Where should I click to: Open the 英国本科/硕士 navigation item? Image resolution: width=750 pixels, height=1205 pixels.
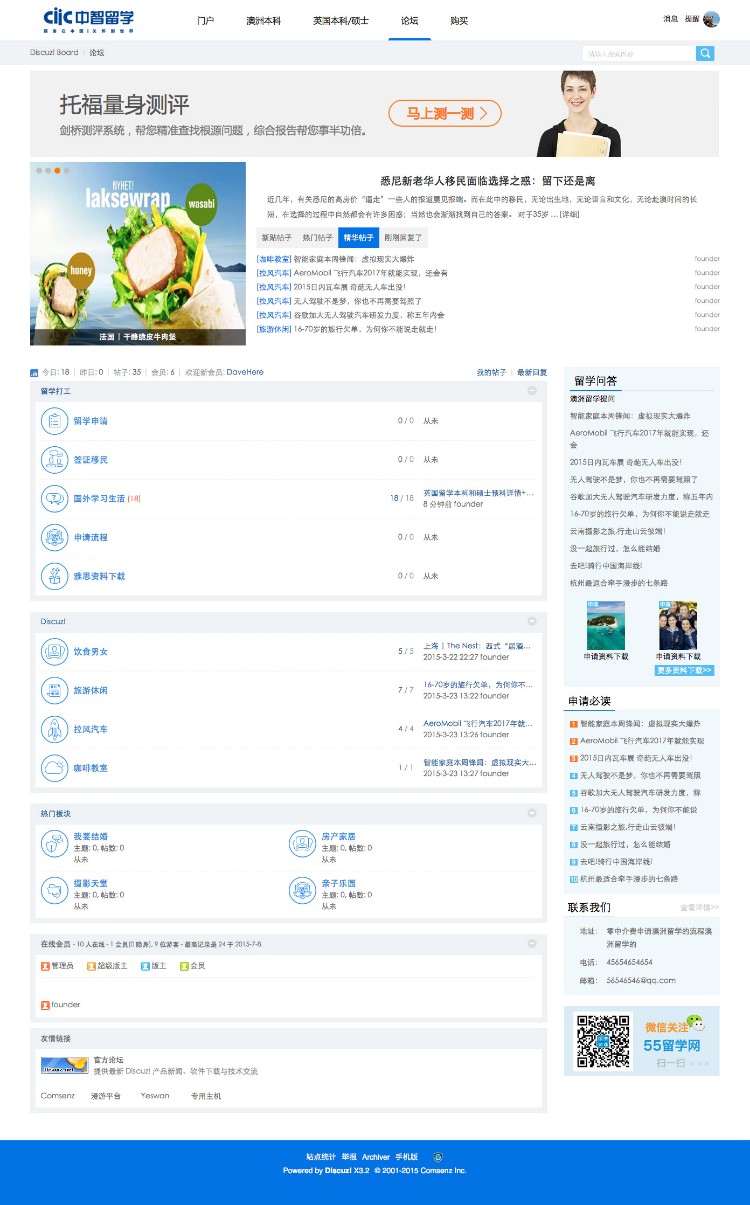[x=340, y=20]
